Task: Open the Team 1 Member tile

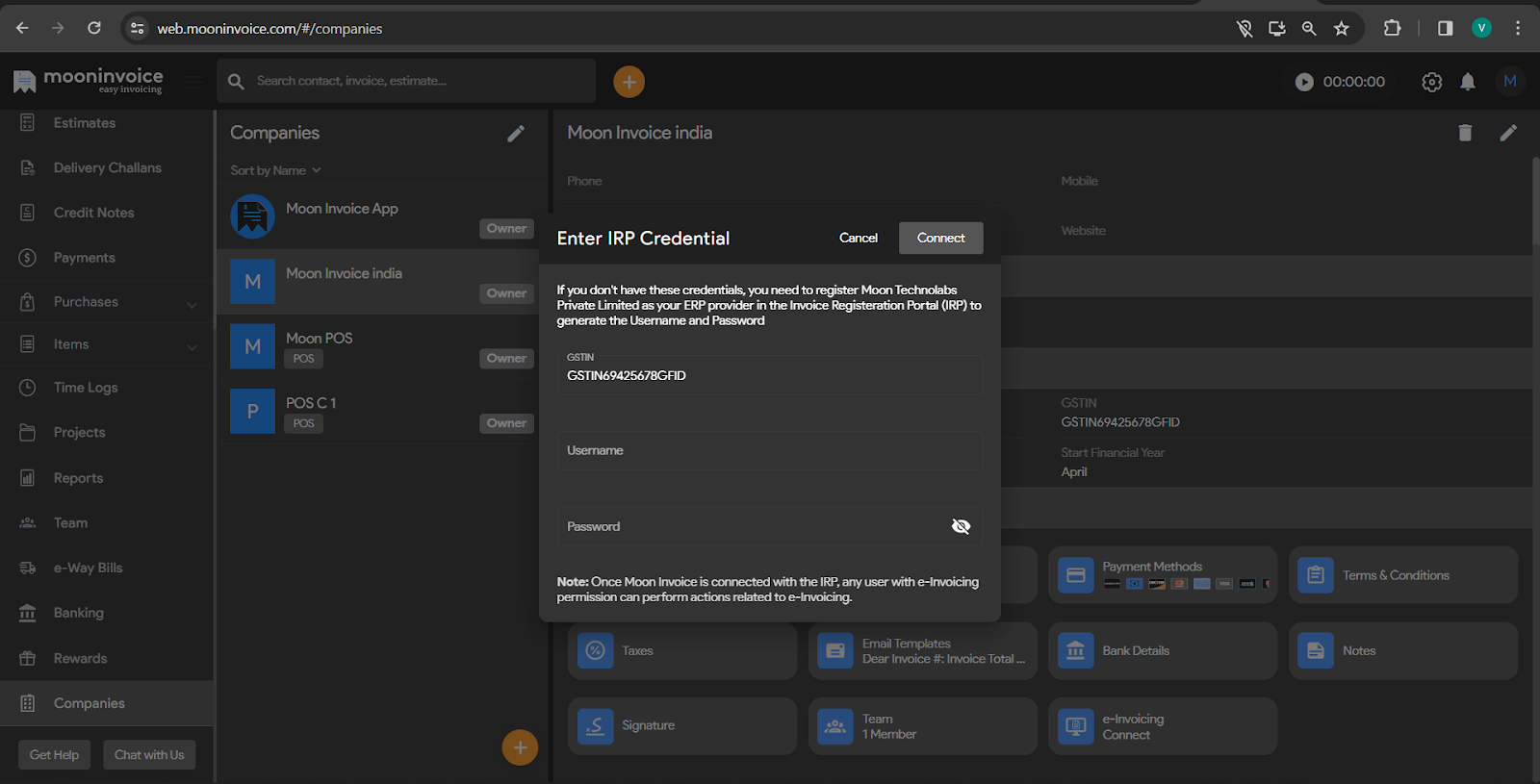Action: click(922, 726)
